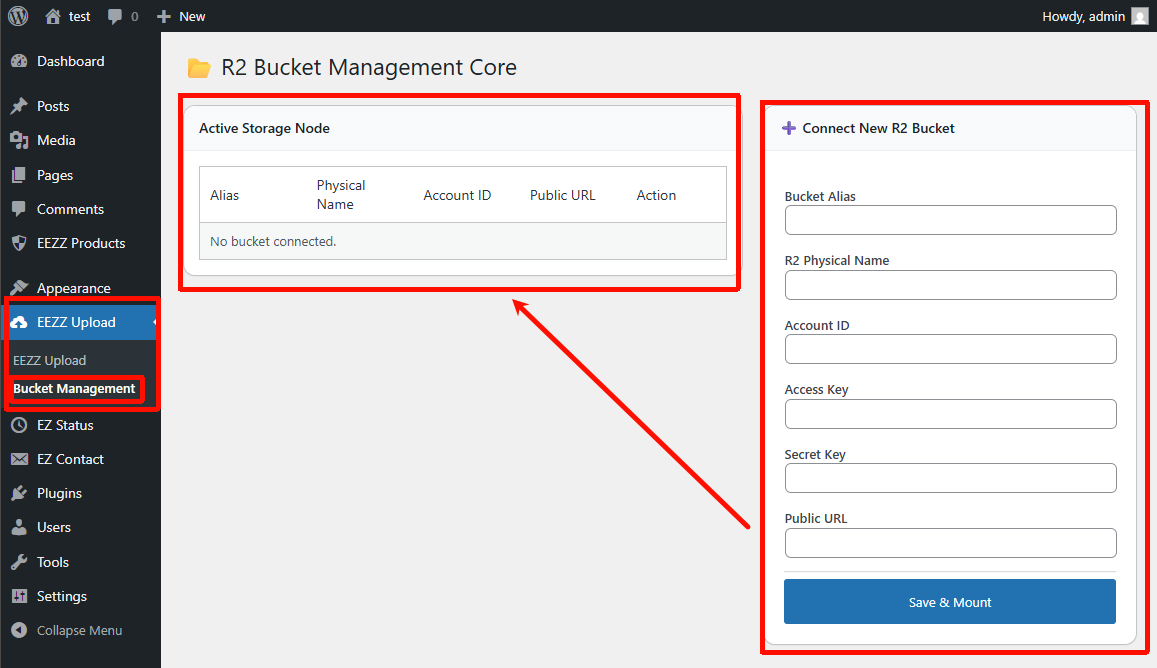Open the Media library menu
This screenshot has width=1157, height=668.
click(56, 140)
